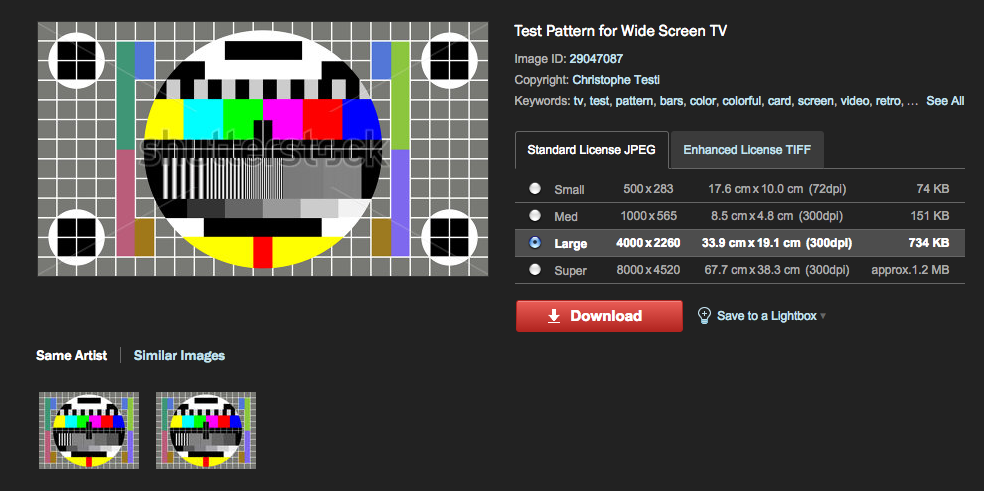Click the 'screen' keyword link

815,100
